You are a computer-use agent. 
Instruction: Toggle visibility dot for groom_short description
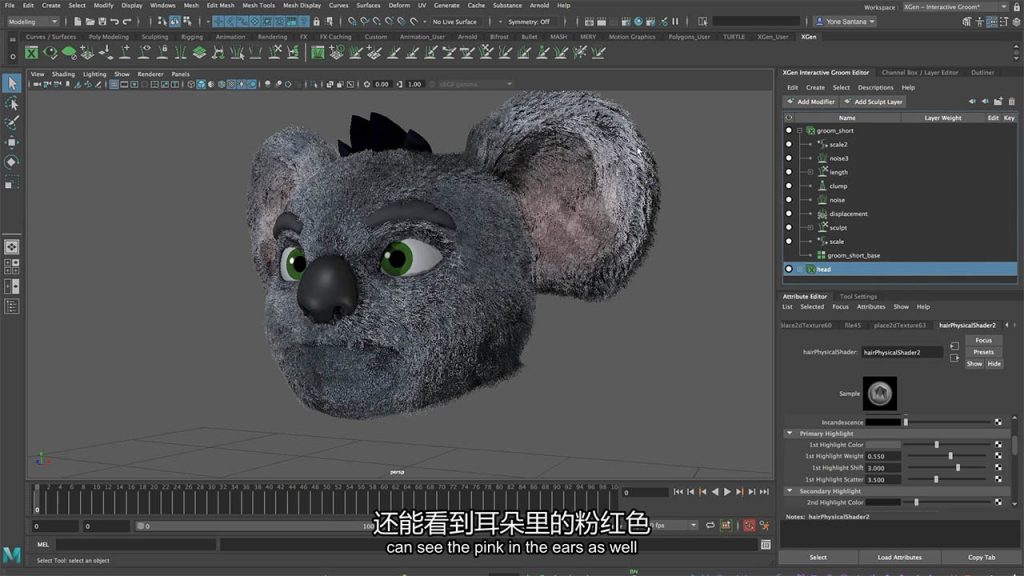click(x=789, y=131)
